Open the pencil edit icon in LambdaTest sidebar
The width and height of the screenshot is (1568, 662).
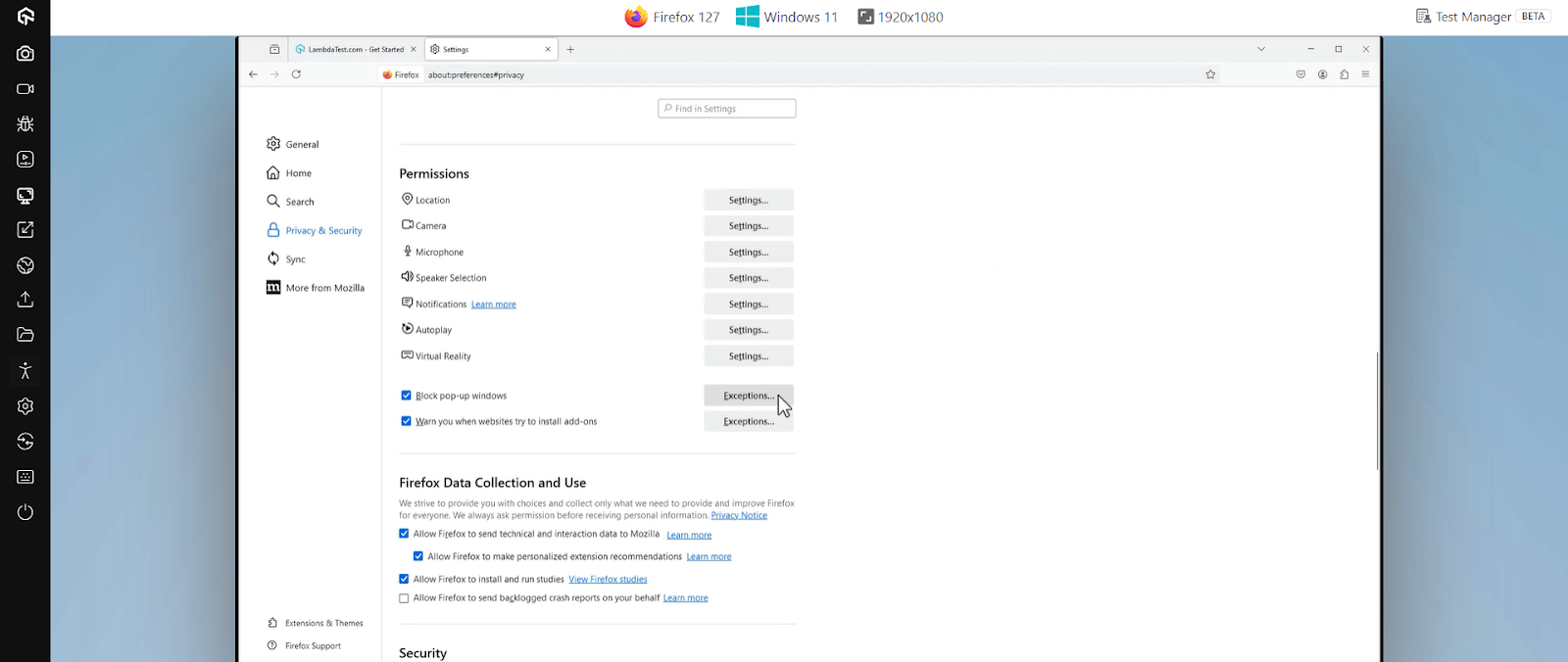click(25, 230)
